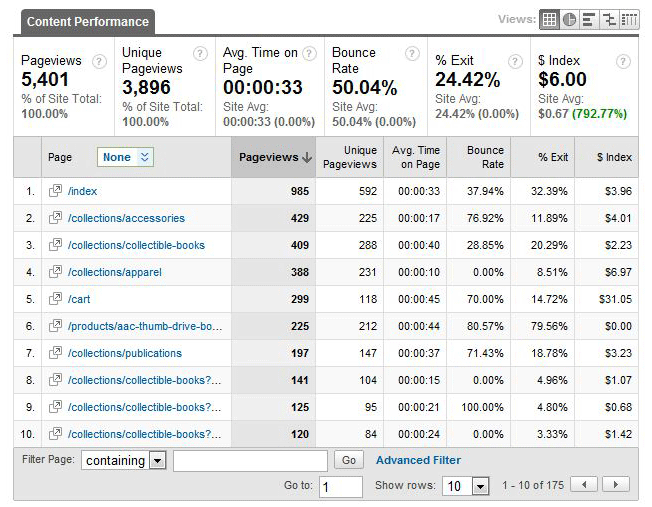652x507 pixels.
Task: Click the Filter Page text field
Action: [250, 461]
